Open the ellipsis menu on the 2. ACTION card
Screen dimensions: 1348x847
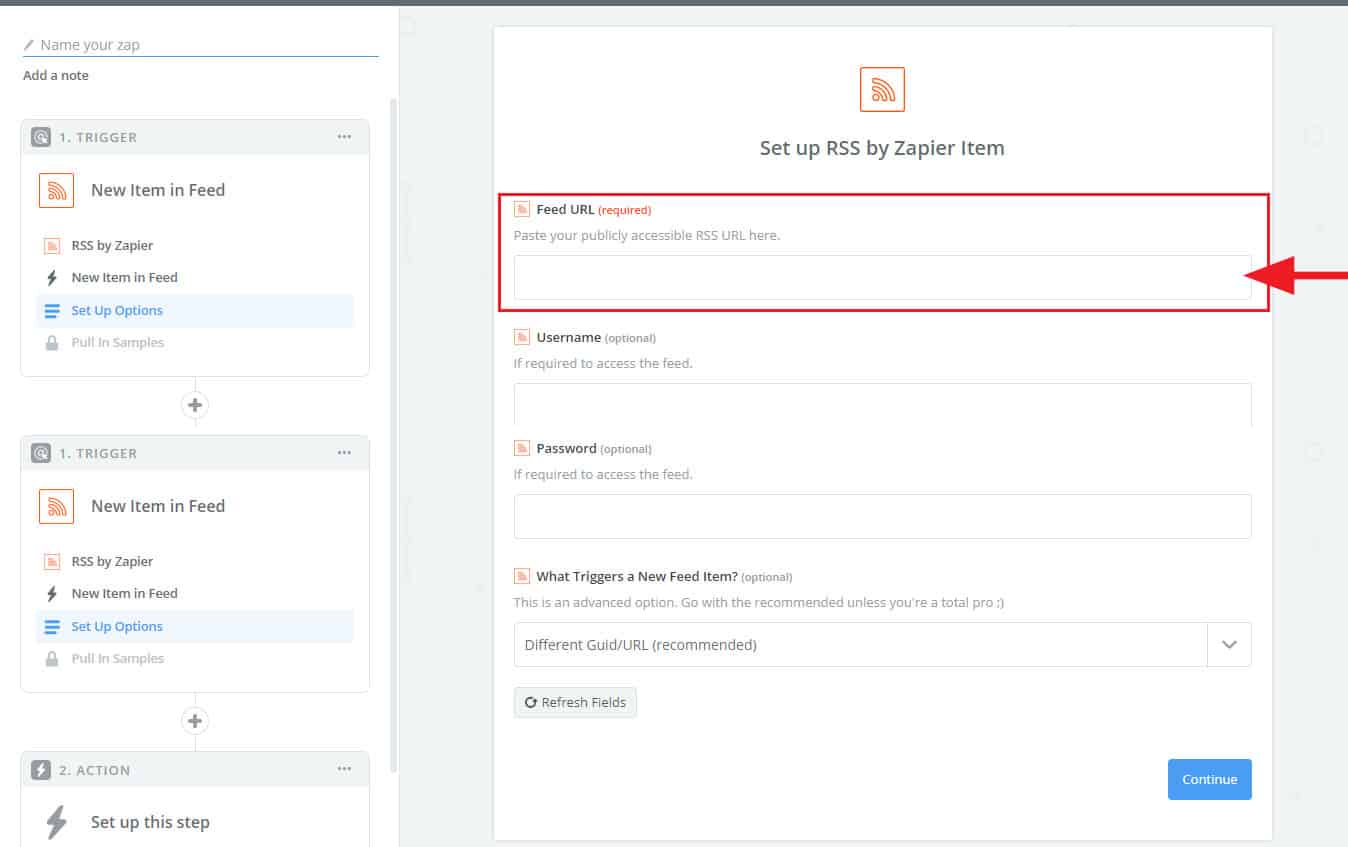(x=345, y=769)
